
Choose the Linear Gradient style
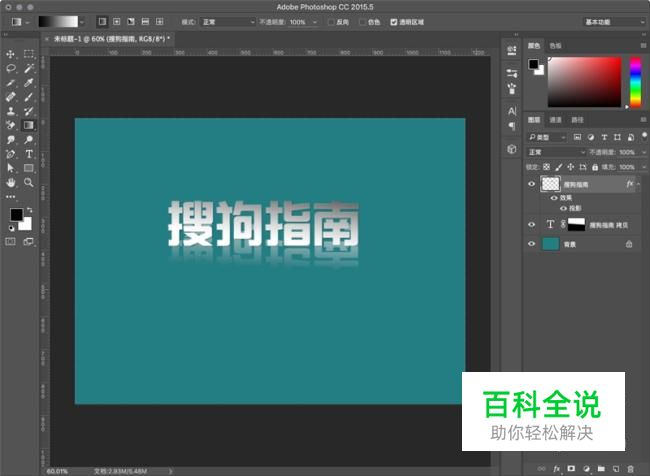pos(102,22)
